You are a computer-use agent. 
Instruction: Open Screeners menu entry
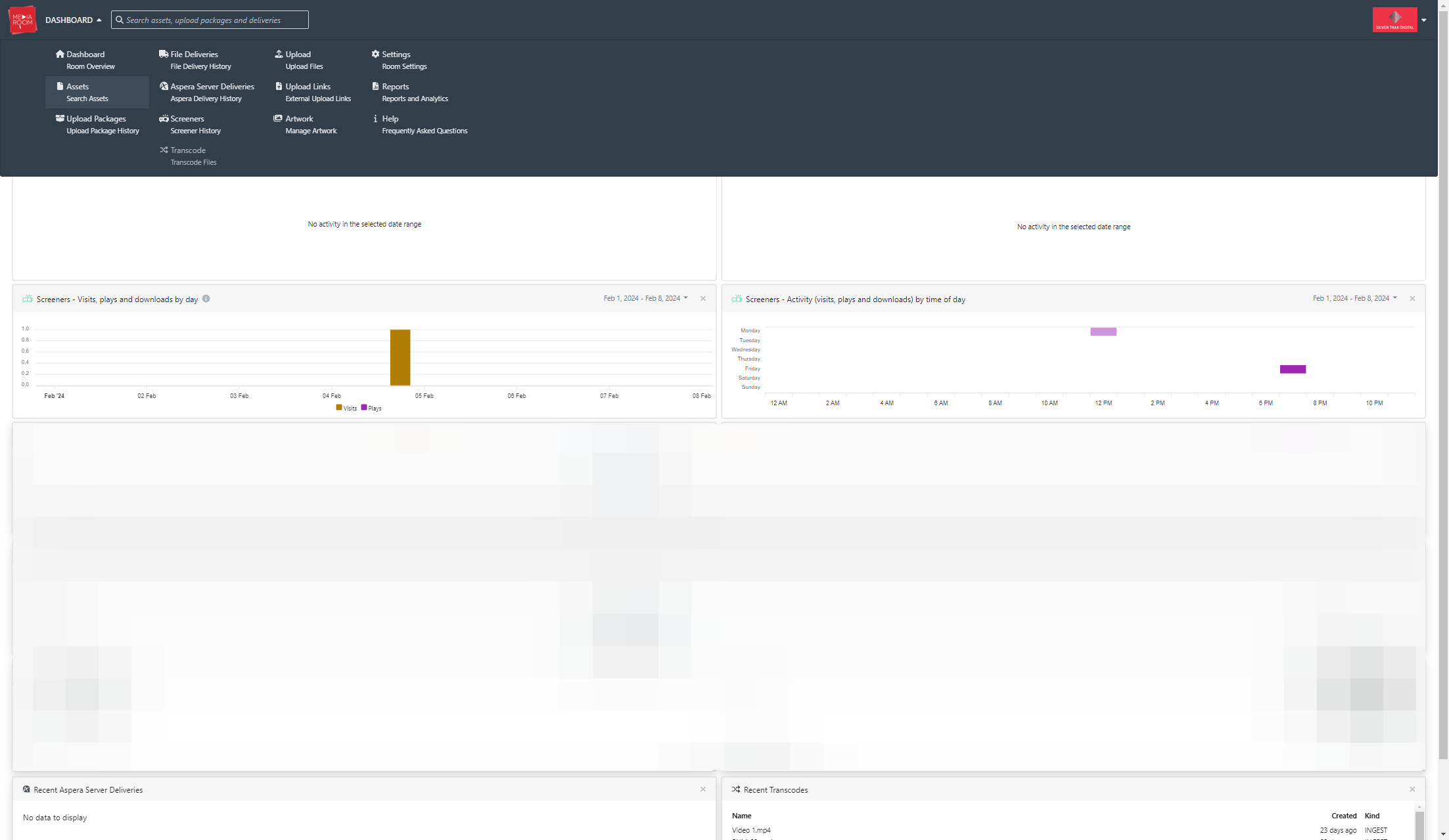[191, 124]
